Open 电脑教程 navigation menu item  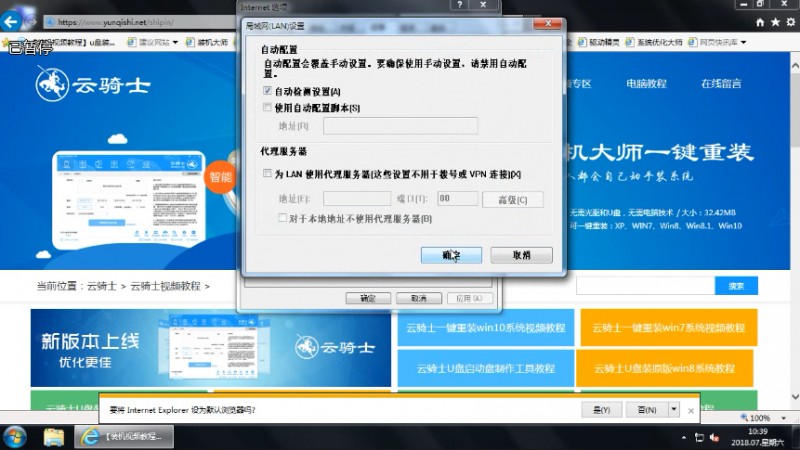click(646, 84)
